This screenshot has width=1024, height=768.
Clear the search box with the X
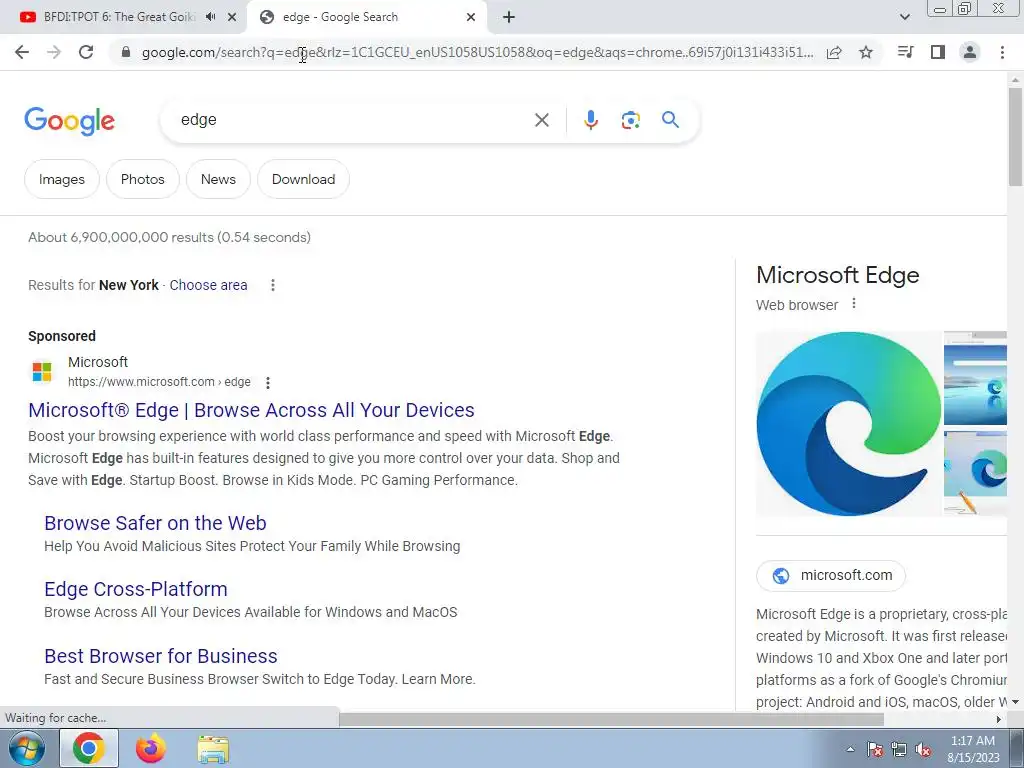541,120
